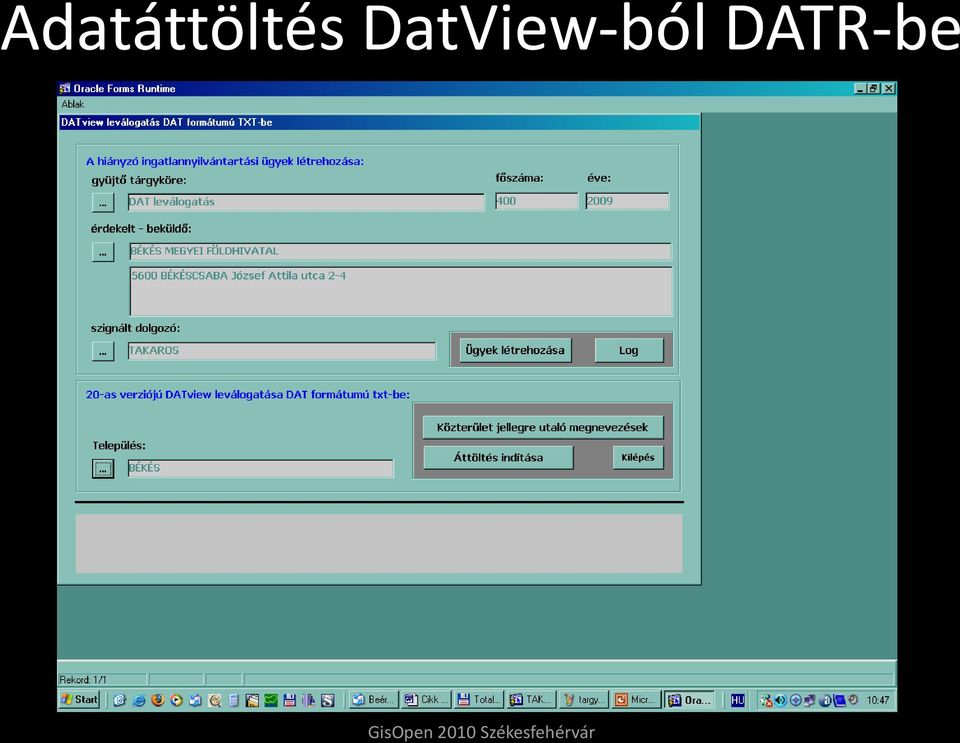Switch to the TAK... taskbar window
This screenshot has width=960, height=743.
(531, 700)
